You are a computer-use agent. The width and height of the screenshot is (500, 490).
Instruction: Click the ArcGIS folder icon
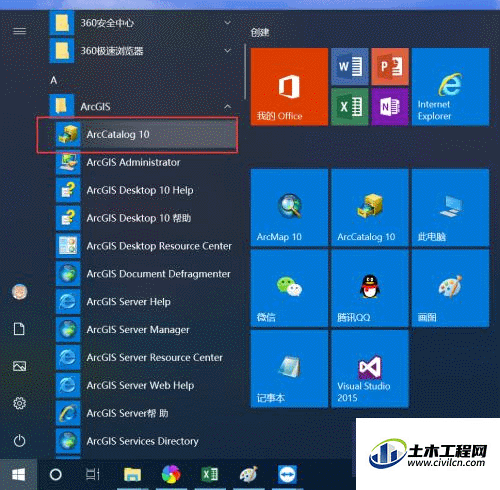pos(62,106)
